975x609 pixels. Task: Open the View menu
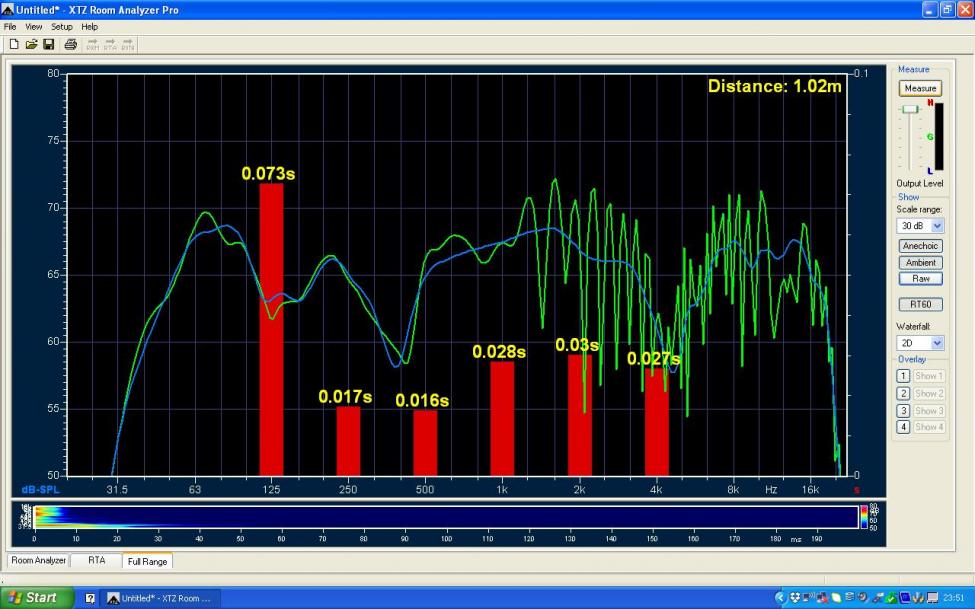(x=34, y=27)
